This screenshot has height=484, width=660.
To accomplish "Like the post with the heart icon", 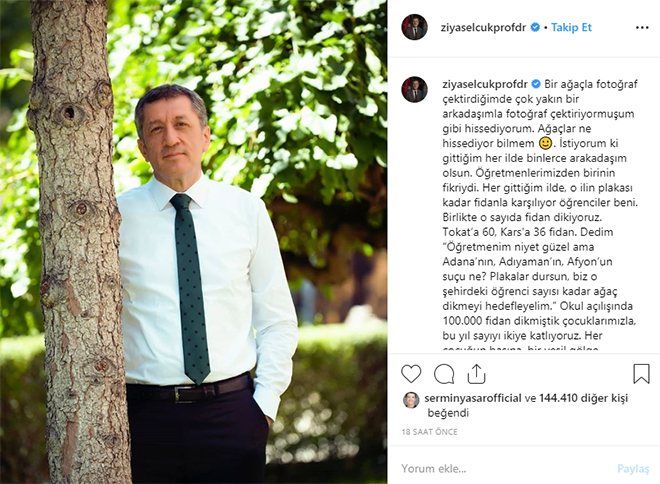I will [411, 374].
